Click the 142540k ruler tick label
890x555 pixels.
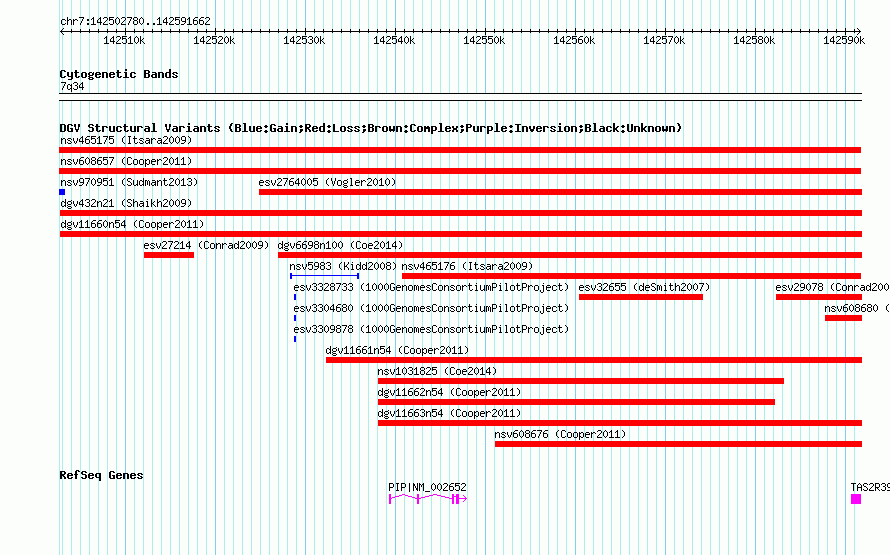point(394,40)
